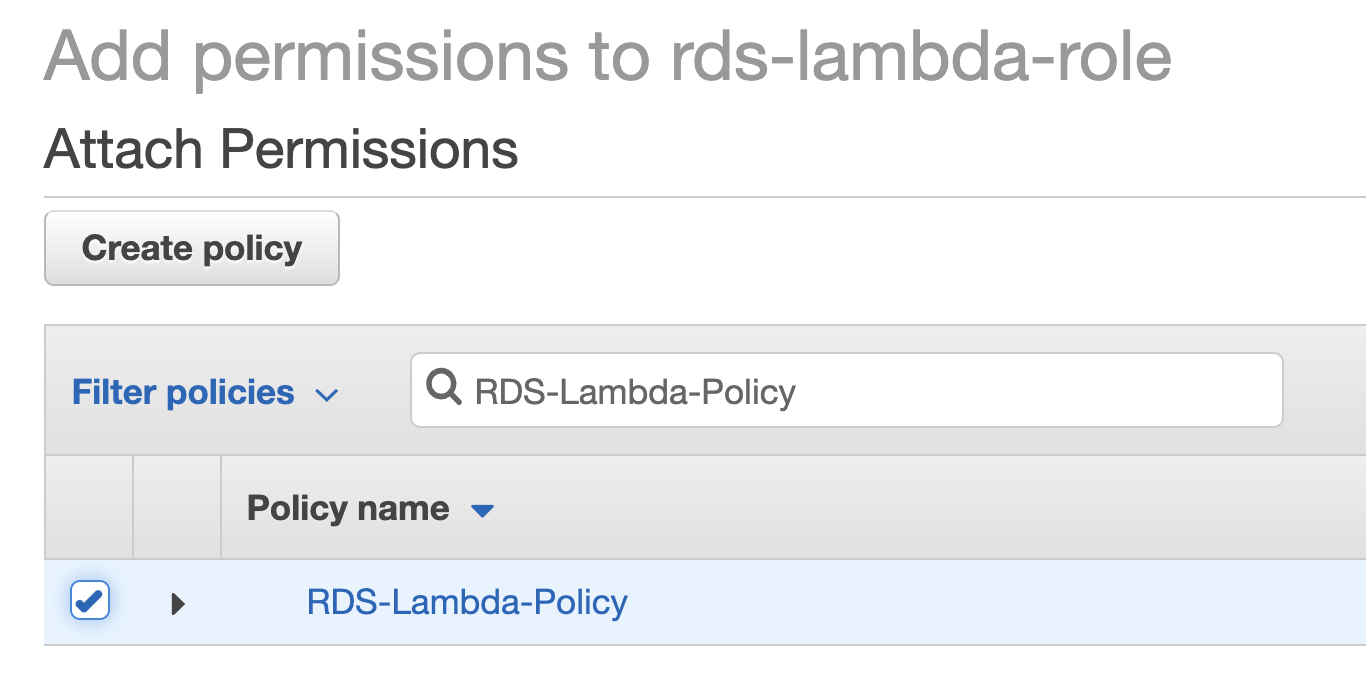Click the magnifying glass search icon
This screenshot has width=1366, height=694.
click(443, 387)
